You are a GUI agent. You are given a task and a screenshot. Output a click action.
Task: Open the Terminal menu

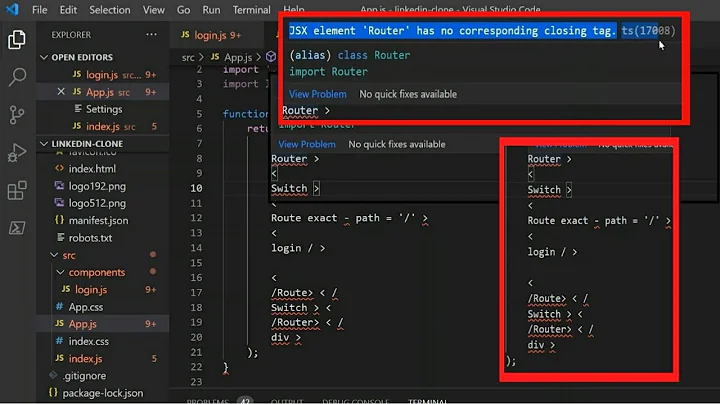(x=251, y=10)
